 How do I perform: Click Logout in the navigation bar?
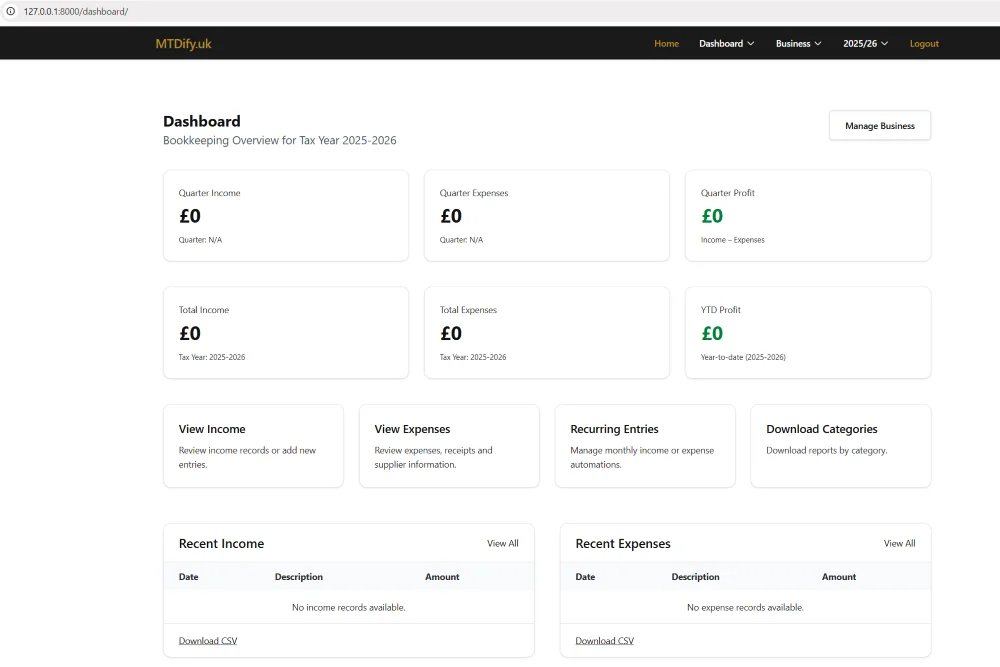(923, 43)
